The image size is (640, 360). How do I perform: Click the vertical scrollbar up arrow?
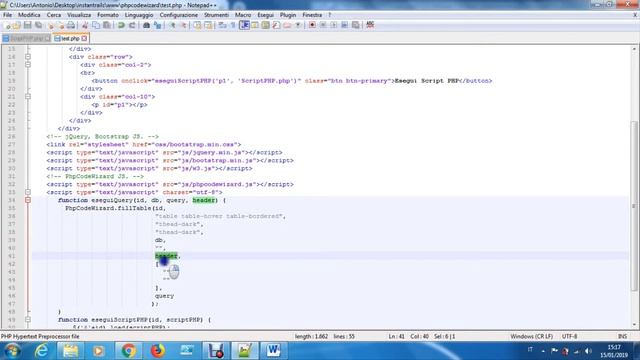click(x=634, y=49)
